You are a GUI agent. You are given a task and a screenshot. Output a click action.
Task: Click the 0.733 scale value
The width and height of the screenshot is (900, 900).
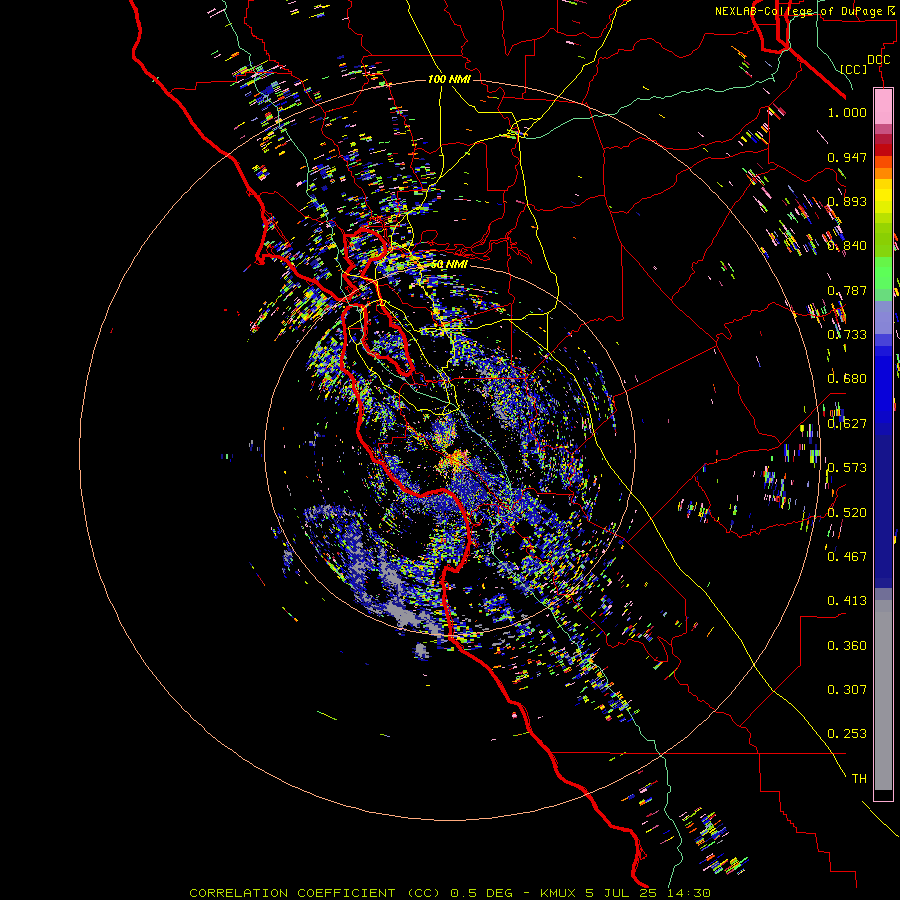point(847,335)
